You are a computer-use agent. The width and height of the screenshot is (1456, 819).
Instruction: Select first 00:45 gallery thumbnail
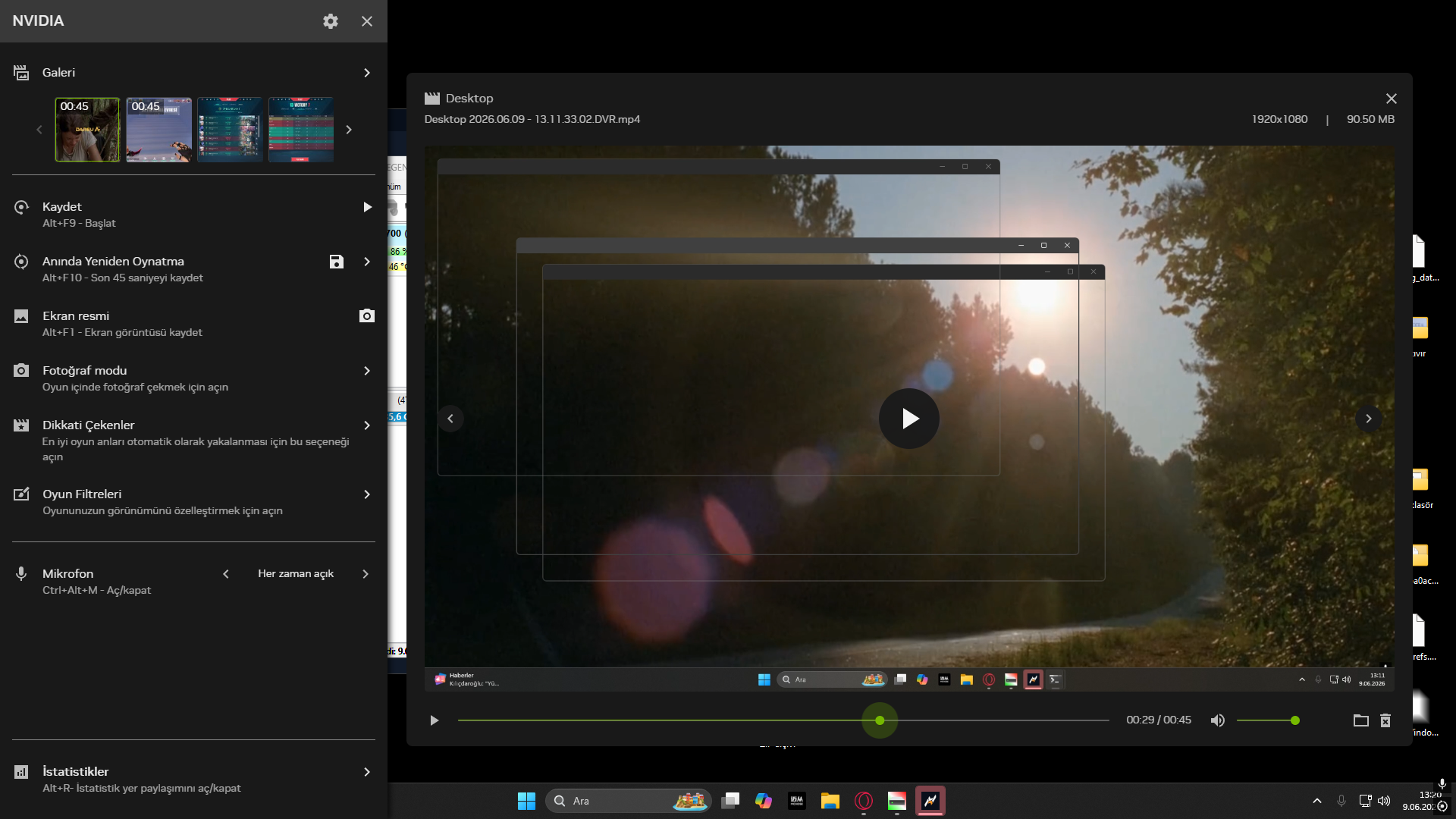click(87, 130)
